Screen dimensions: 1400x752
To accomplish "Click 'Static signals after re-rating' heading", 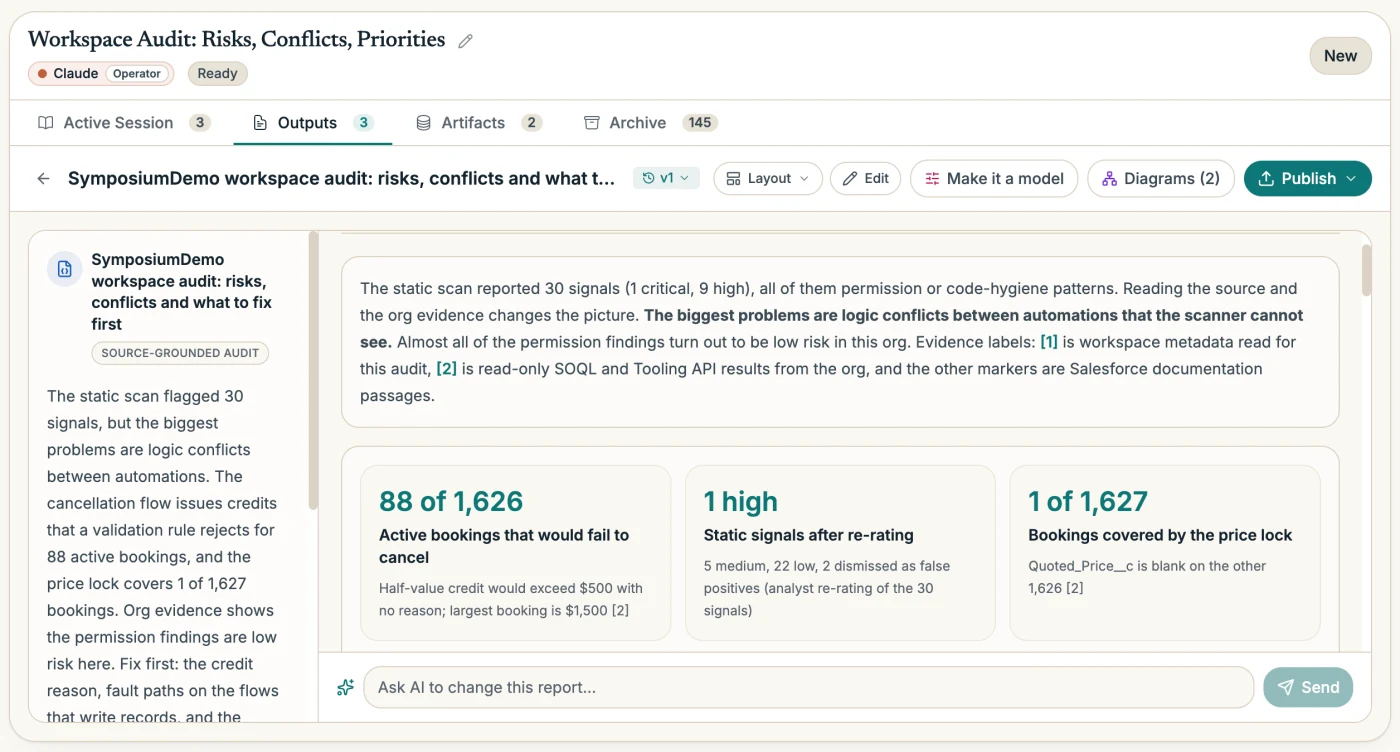I will [809, 535].
